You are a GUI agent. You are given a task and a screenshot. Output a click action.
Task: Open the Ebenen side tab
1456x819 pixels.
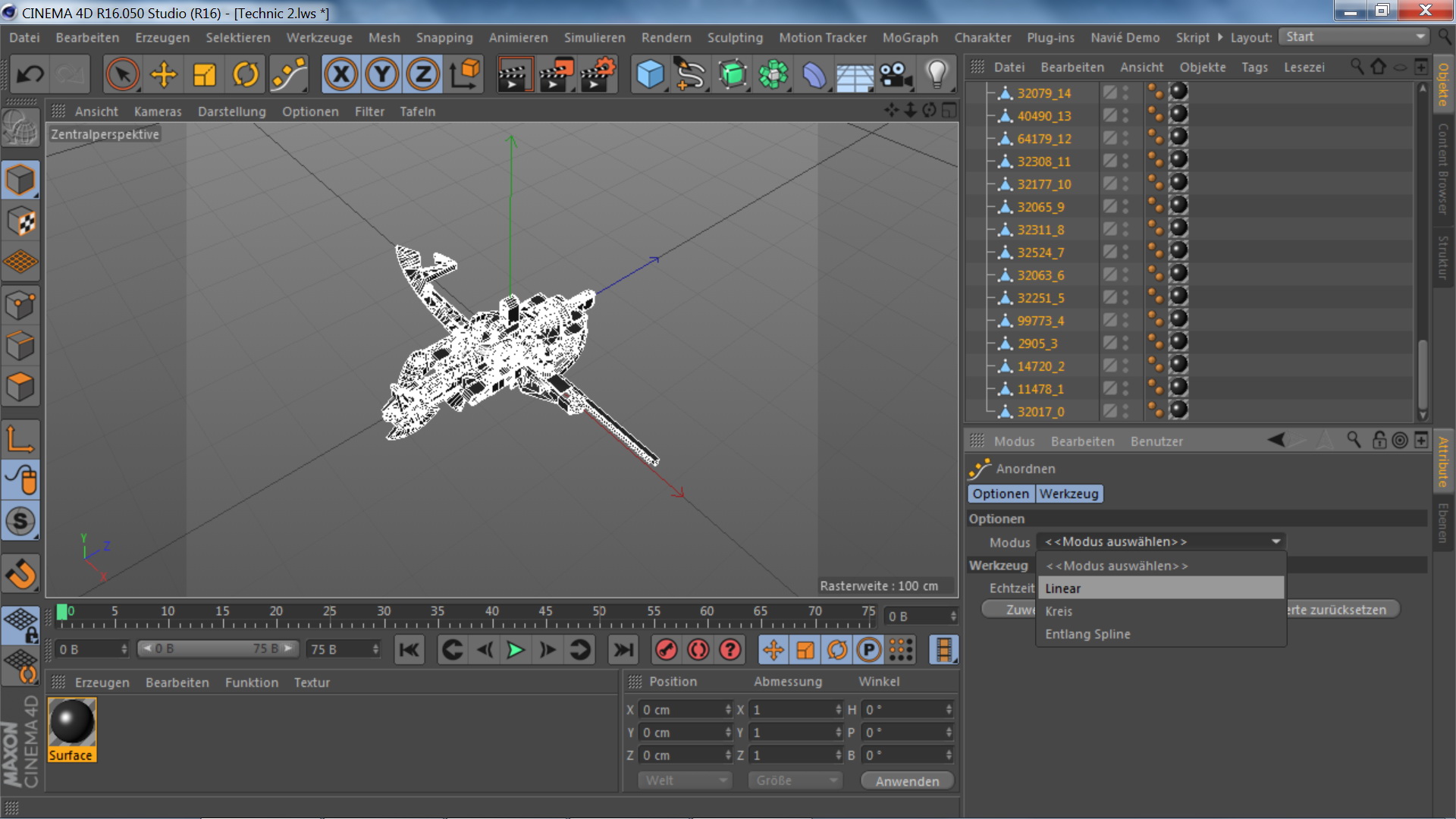tap(1443, 523)
